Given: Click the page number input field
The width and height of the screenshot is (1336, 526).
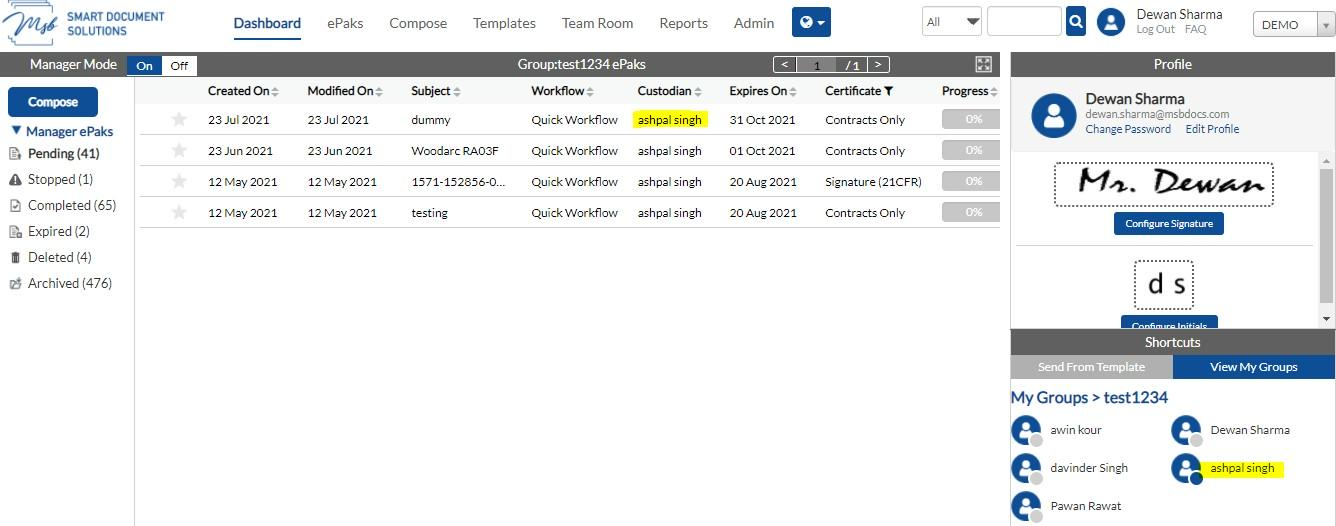Looking at the screenshot, I should pyautogui.click(x=817, y=65).
